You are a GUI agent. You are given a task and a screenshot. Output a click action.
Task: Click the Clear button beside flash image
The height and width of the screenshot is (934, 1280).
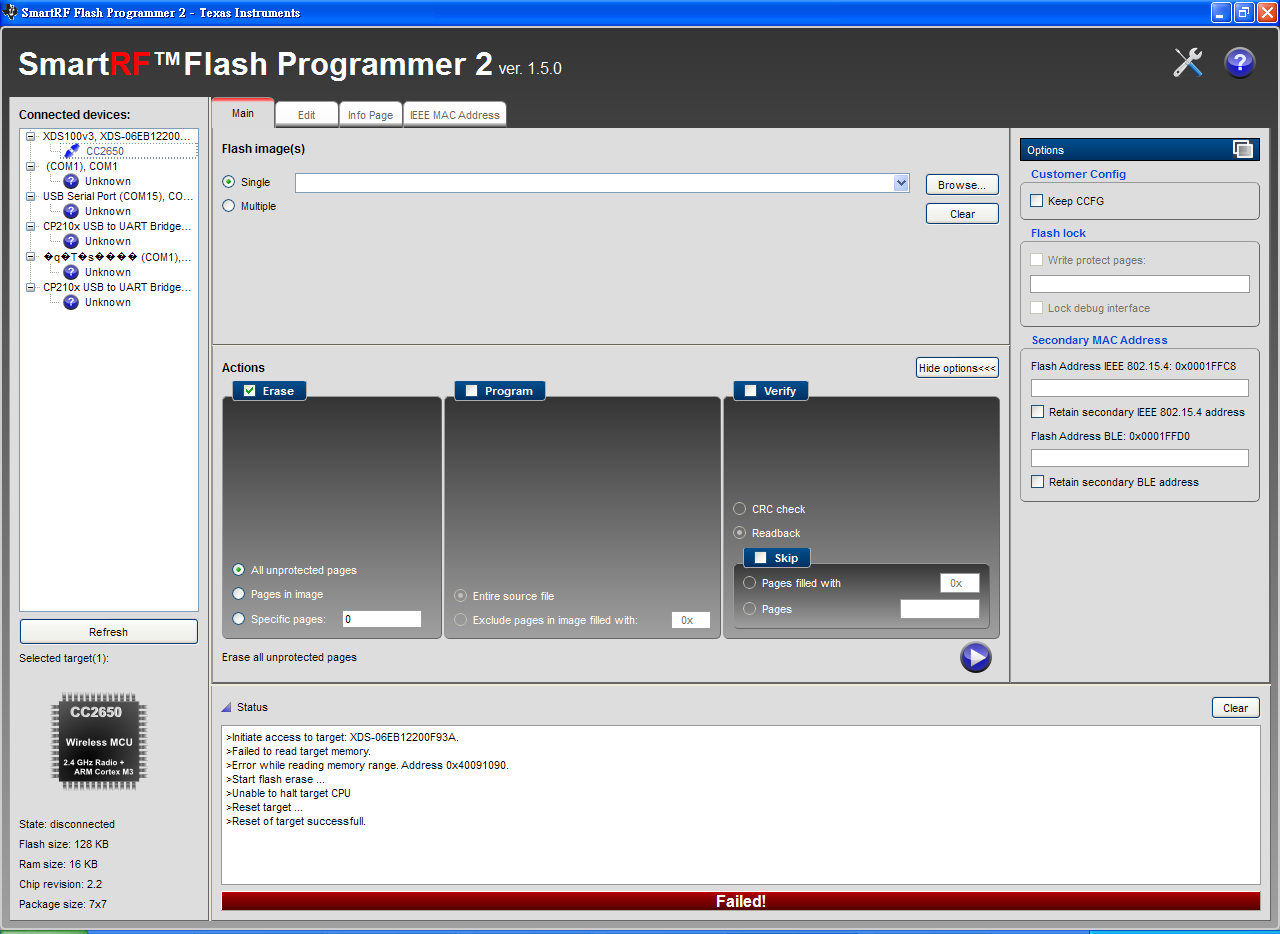pyautogui.click(x=962, y=214)
